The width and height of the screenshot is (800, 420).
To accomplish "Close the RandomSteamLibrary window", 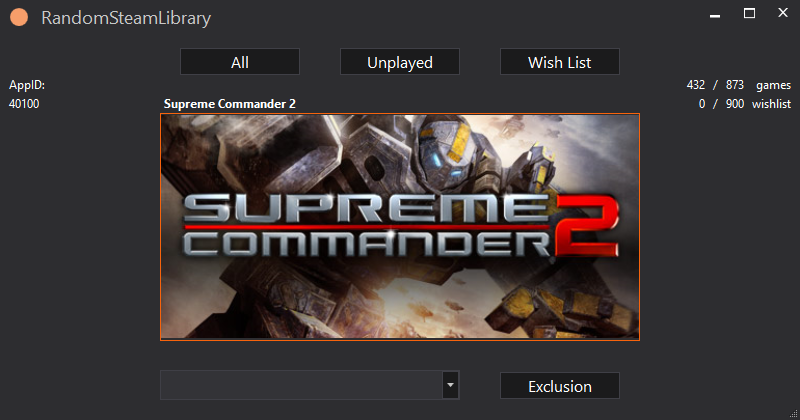I will pyautogui.click(x=782, y=14).
